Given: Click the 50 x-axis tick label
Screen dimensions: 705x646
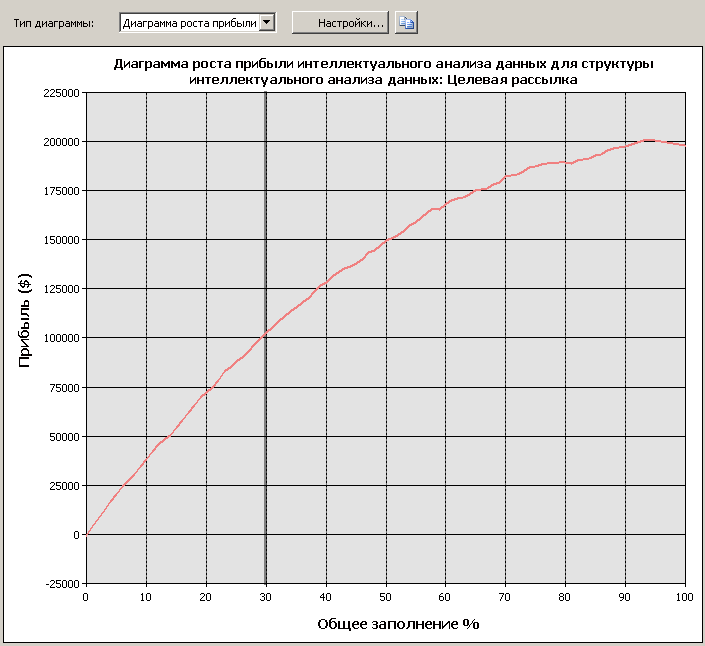Looking at the screenshot, I should pos(385,597).
